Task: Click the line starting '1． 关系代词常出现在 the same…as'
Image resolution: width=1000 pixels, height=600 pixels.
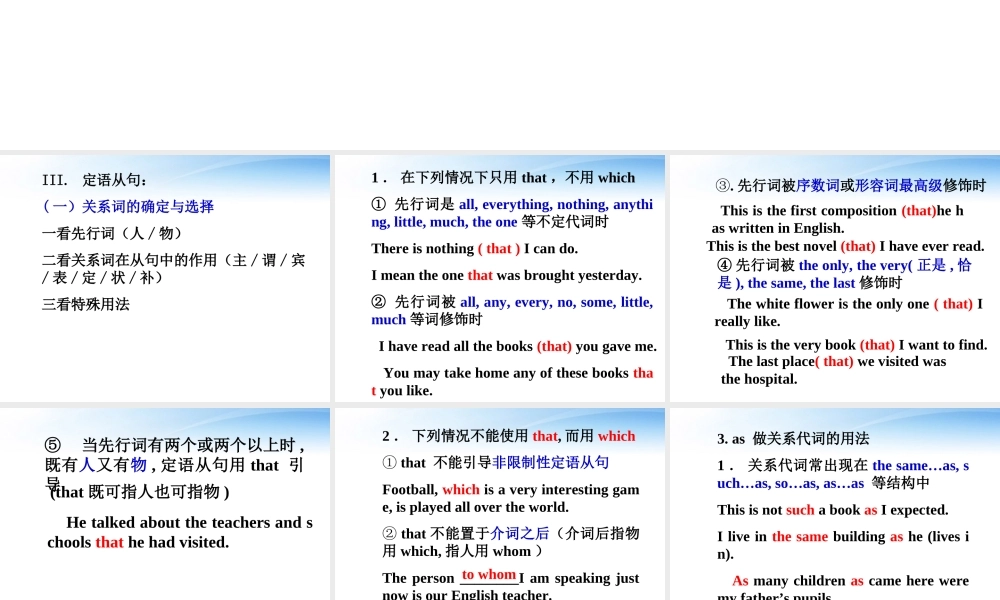Action: click(843, 474)
